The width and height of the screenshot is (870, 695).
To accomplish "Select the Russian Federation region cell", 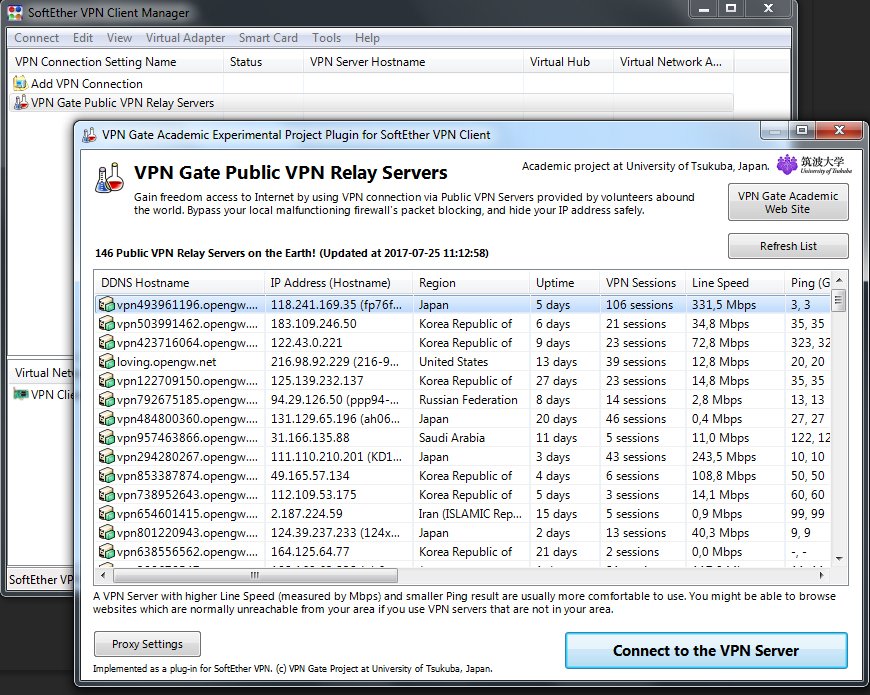I will (468, 400).
